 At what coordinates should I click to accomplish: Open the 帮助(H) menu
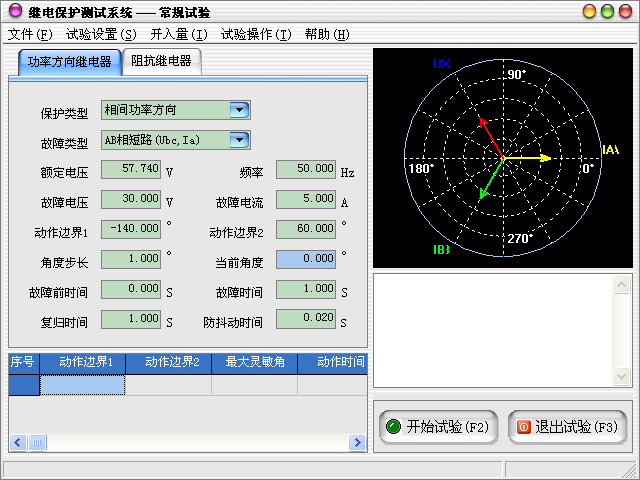(327, 34)
